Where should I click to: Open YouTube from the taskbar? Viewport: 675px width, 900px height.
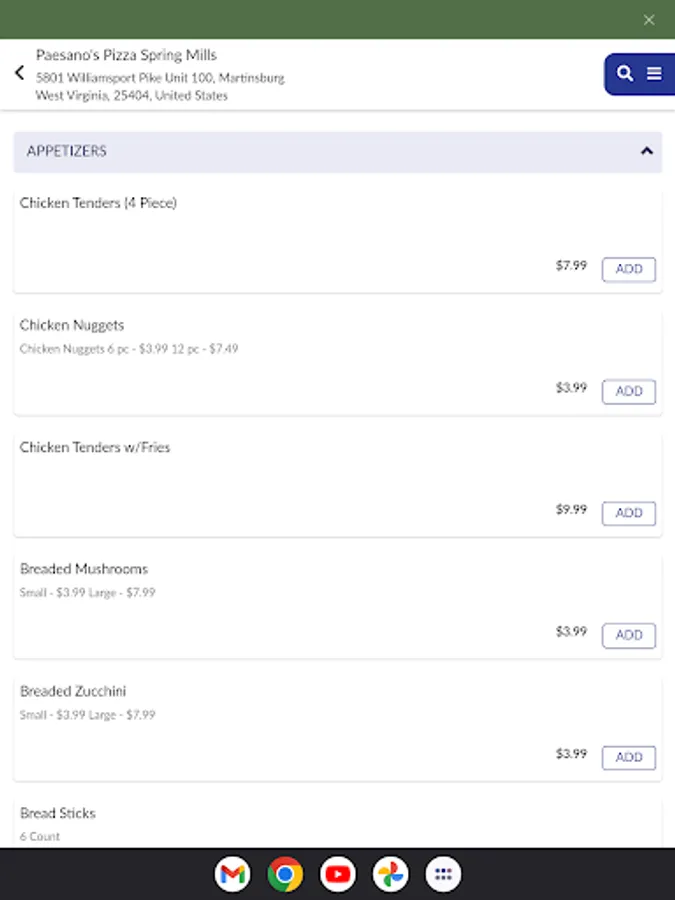[x=337, y=873]
